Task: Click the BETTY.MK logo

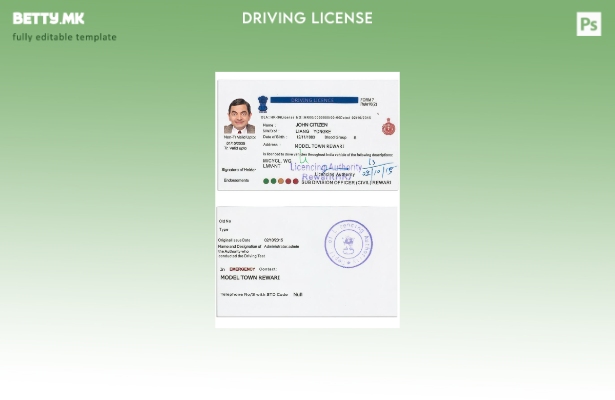Action: [48, 18]
